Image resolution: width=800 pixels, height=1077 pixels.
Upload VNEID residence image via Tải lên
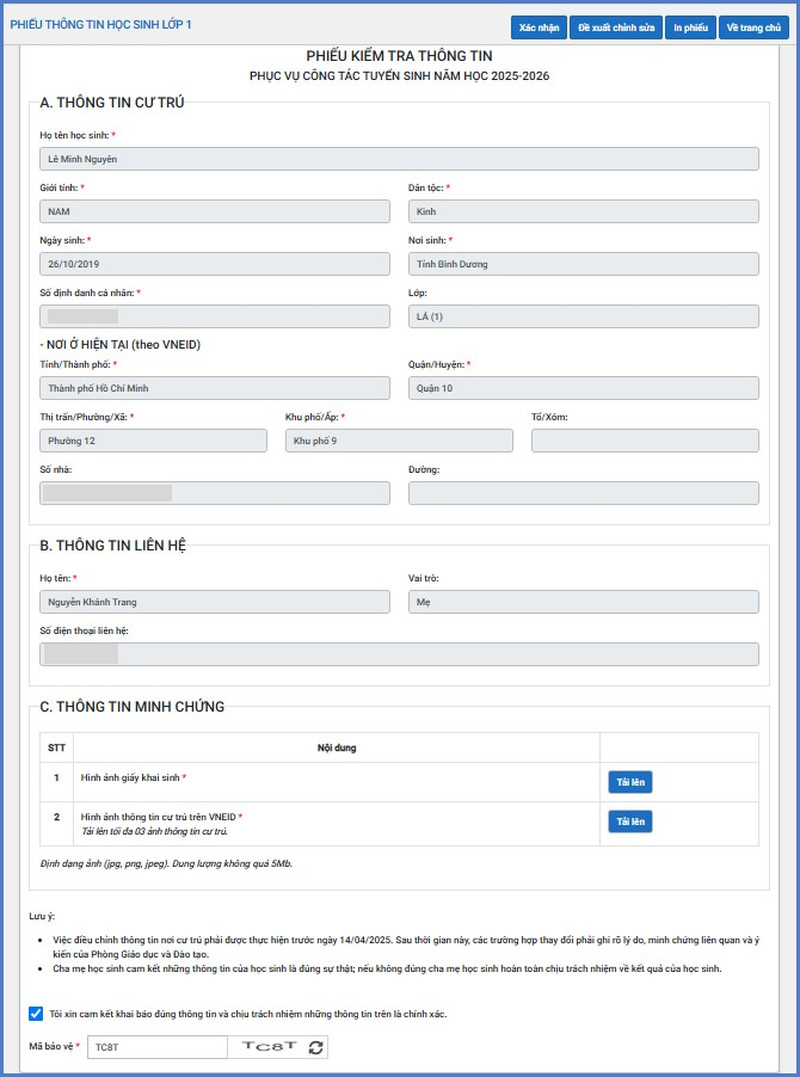(630, 821)
